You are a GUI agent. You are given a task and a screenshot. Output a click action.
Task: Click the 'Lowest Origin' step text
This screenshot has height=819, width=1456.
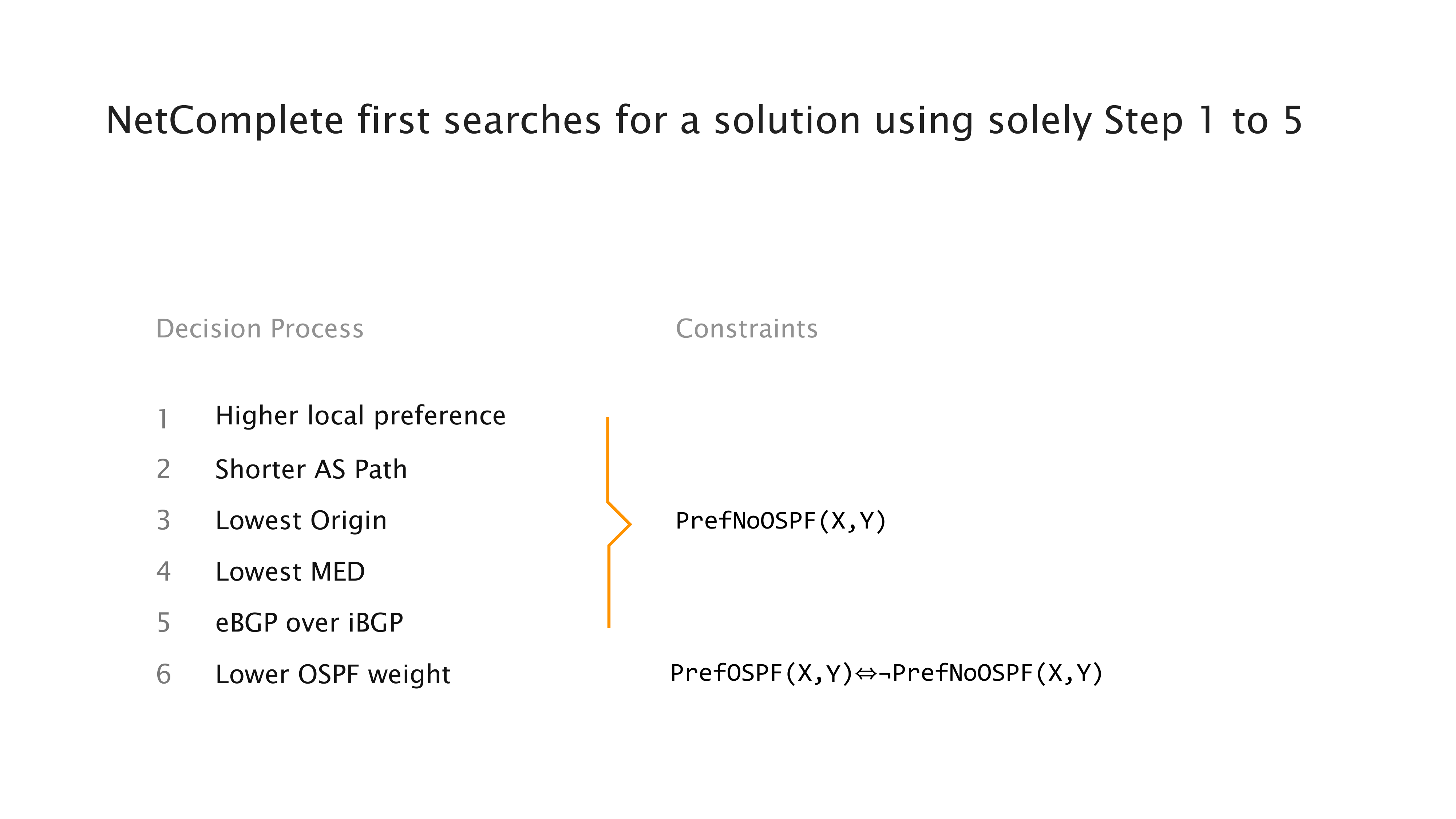coord(301,521)
